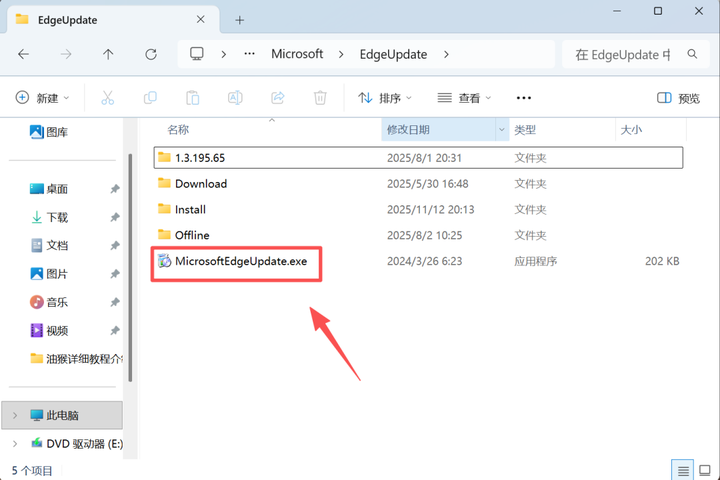Open 音乐 in the sidebar
Image resolution: width=720 pixels, height=480 pixels.
tap(49, 302)
